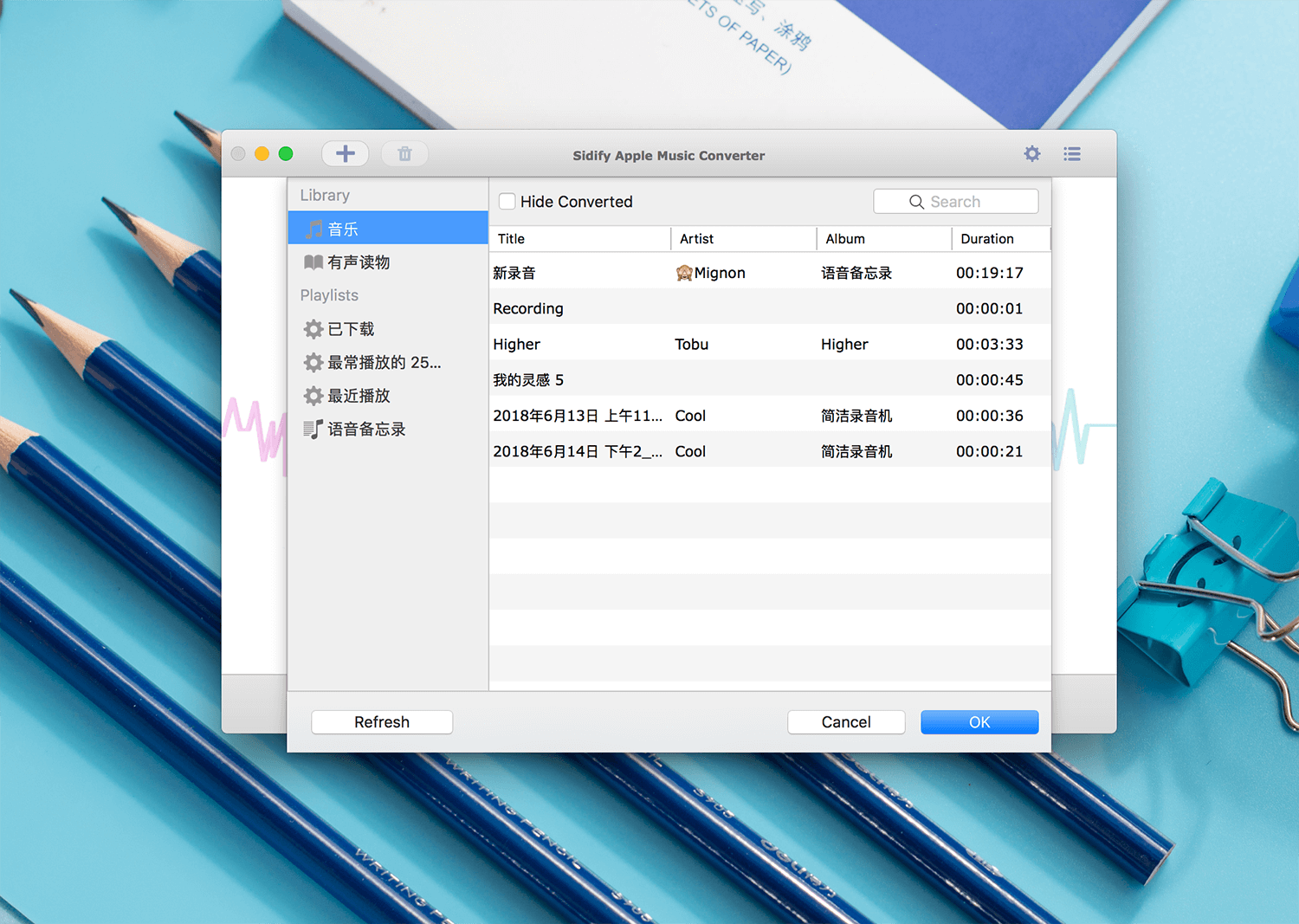Viewport: 1299px width, 924px height.
Task: Click the add (plus) toolbar button
Action: 346,154
